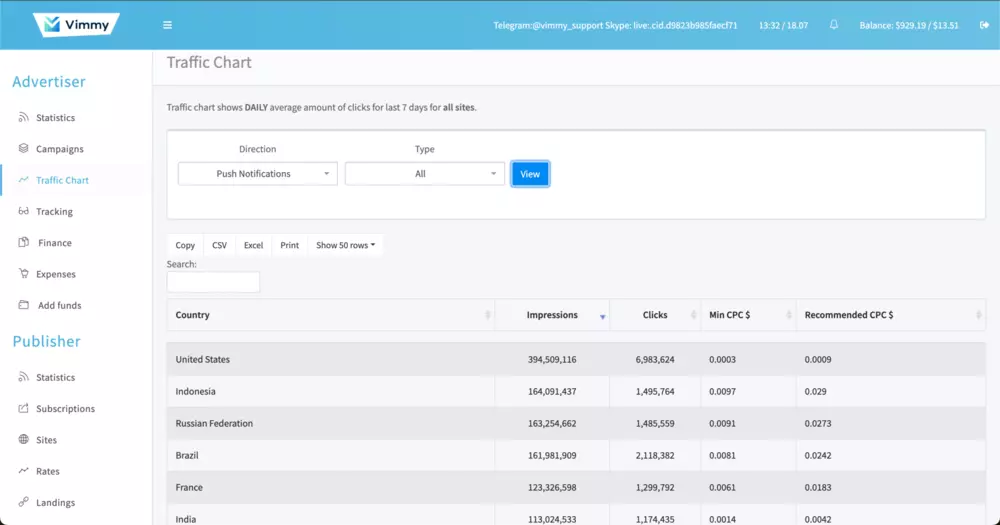Focus the Search input field
Viewport: 1000px width, 525px height.
pyautogui.click(x=213, y=282)
